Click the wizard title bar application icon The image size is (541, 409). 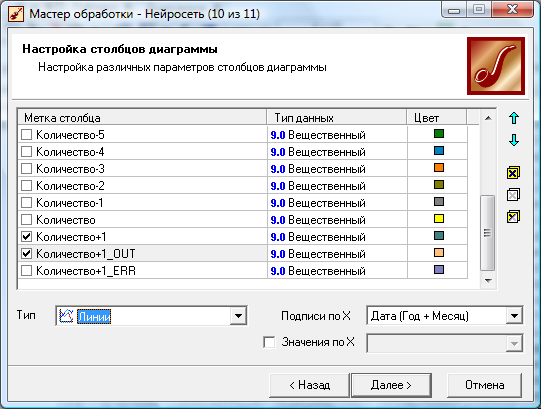click(x=16, y=14)
